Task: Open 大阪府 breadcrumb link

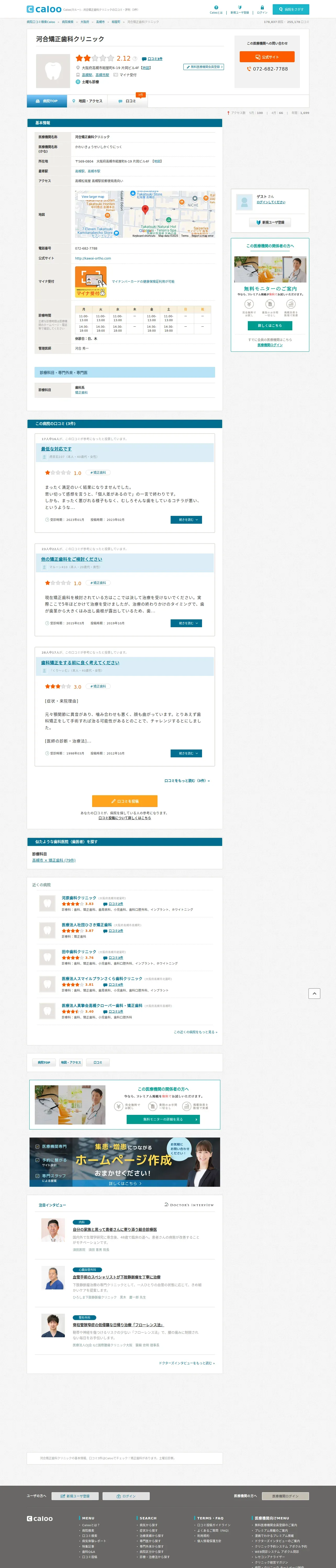Action: [85, 22]
